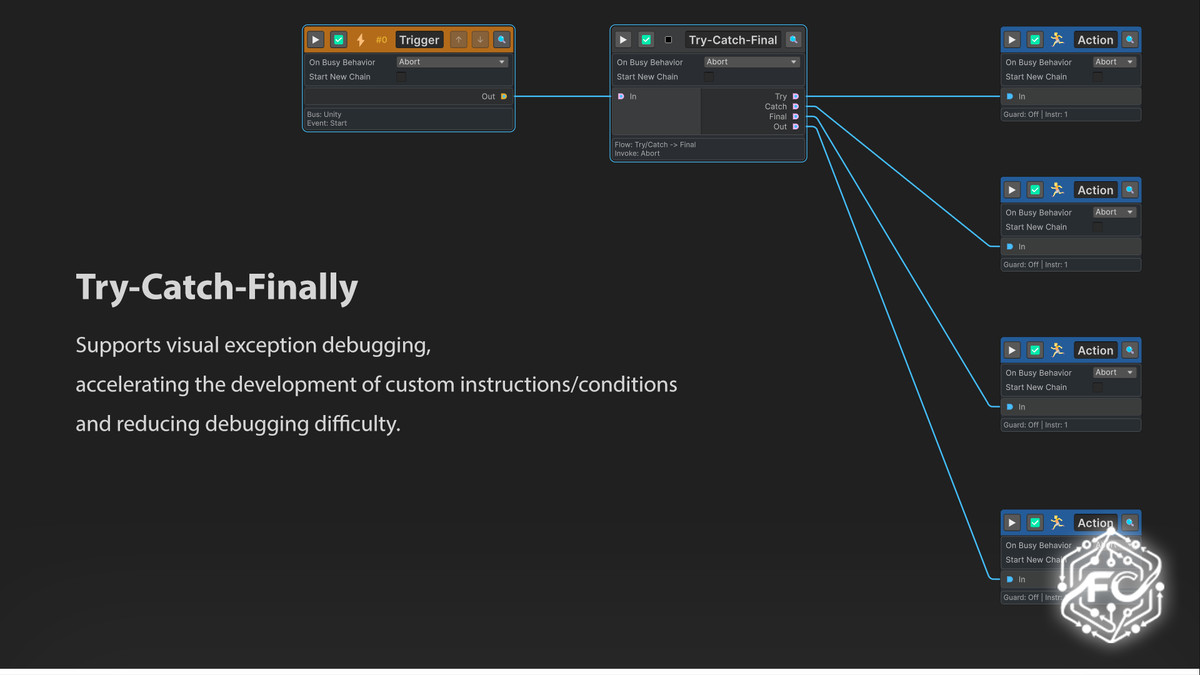
Task: Click magnifier icon on Action node wired to Try
Action: (1130, 40)
